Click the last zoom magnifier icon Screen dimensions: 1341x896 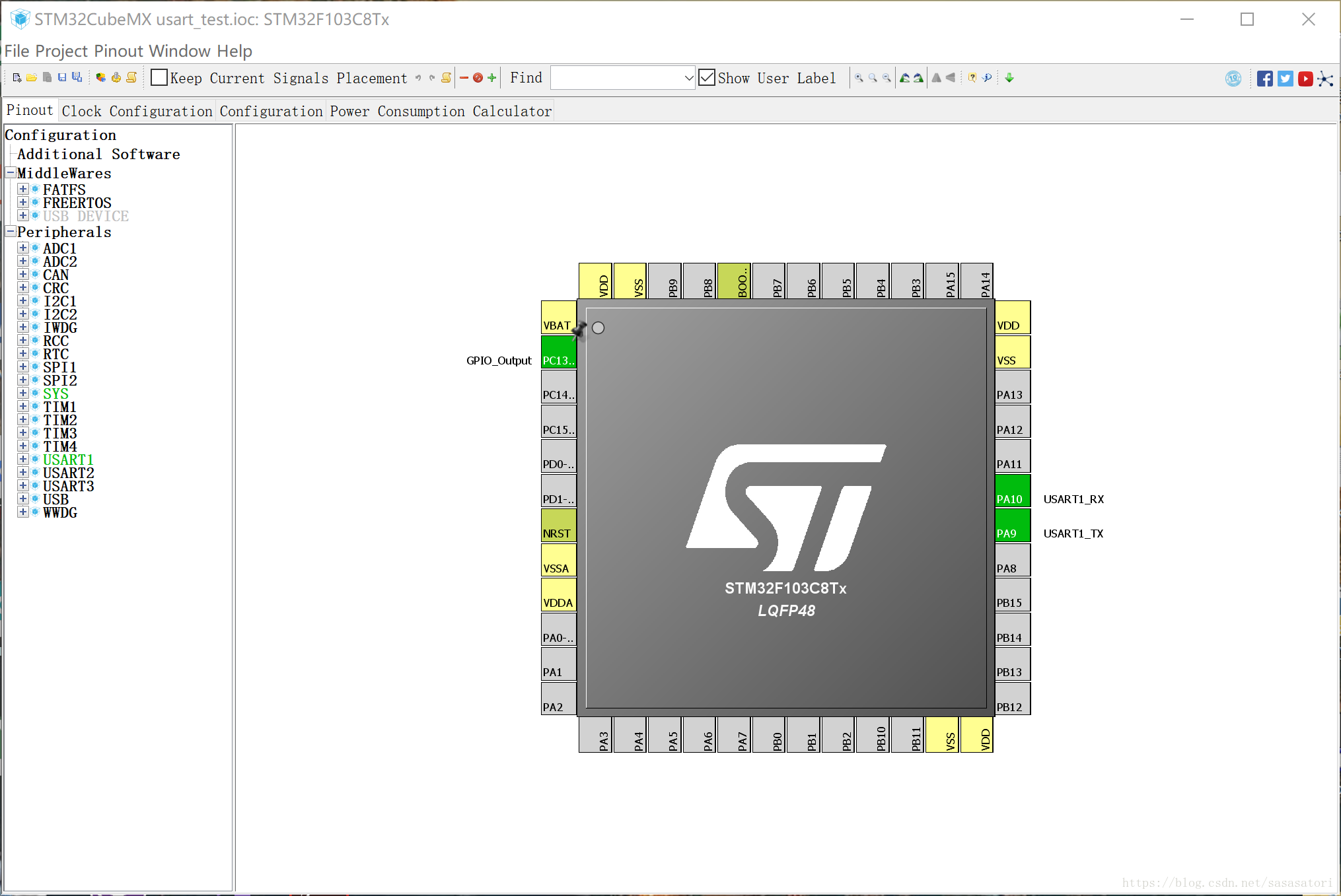(887, 78)
